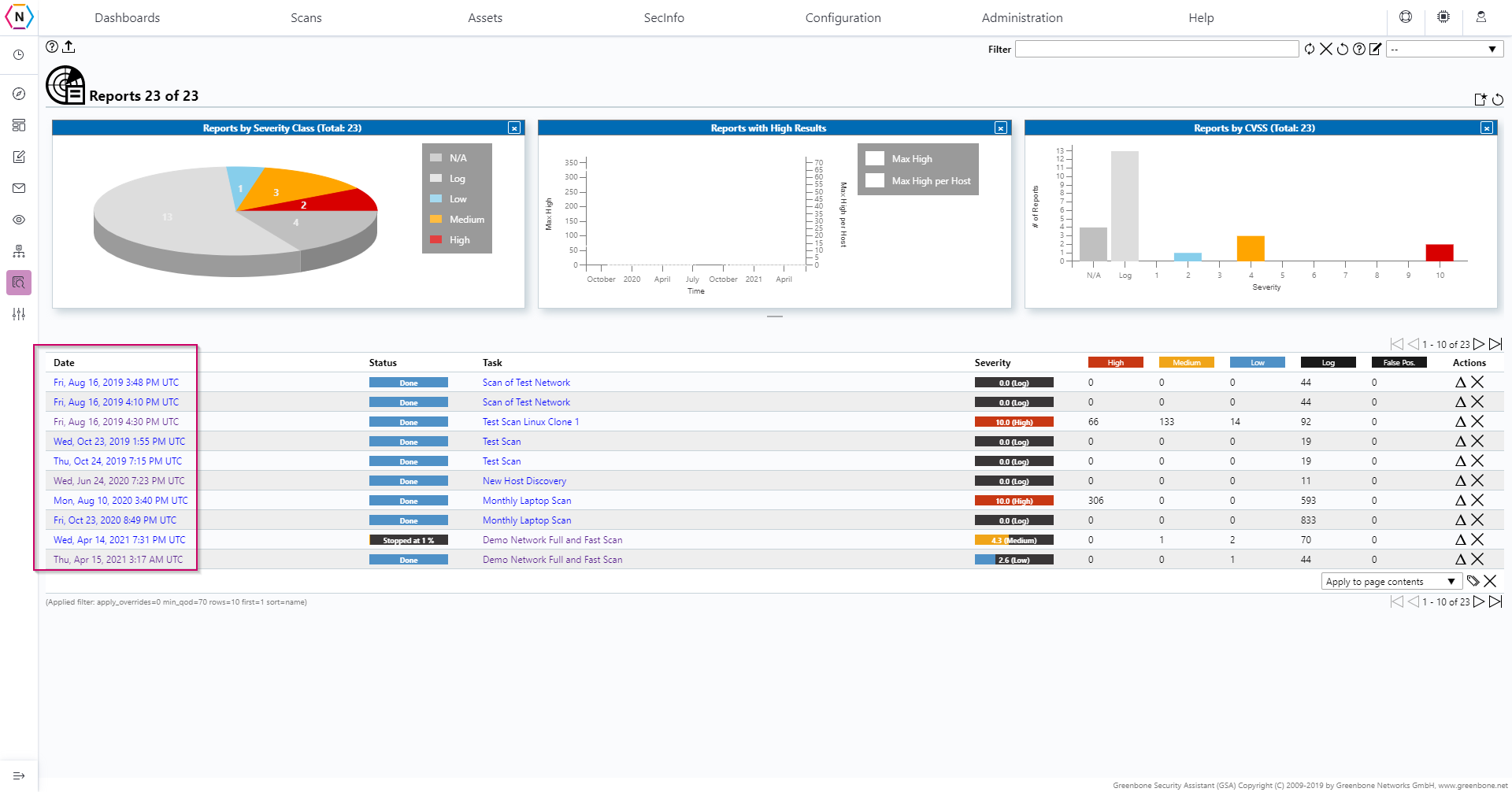Delete the Thu, Apr 15, 2021 report
1512x792 pixels.
[1477, 559]
